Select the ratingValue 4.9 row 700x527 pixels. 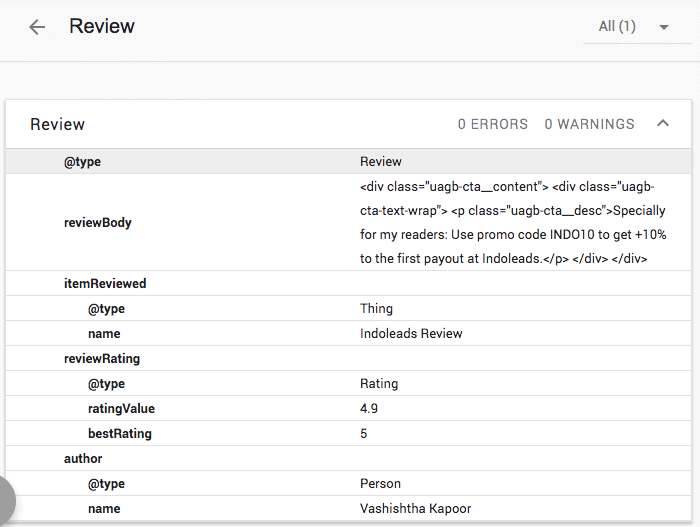click(348, 408)
